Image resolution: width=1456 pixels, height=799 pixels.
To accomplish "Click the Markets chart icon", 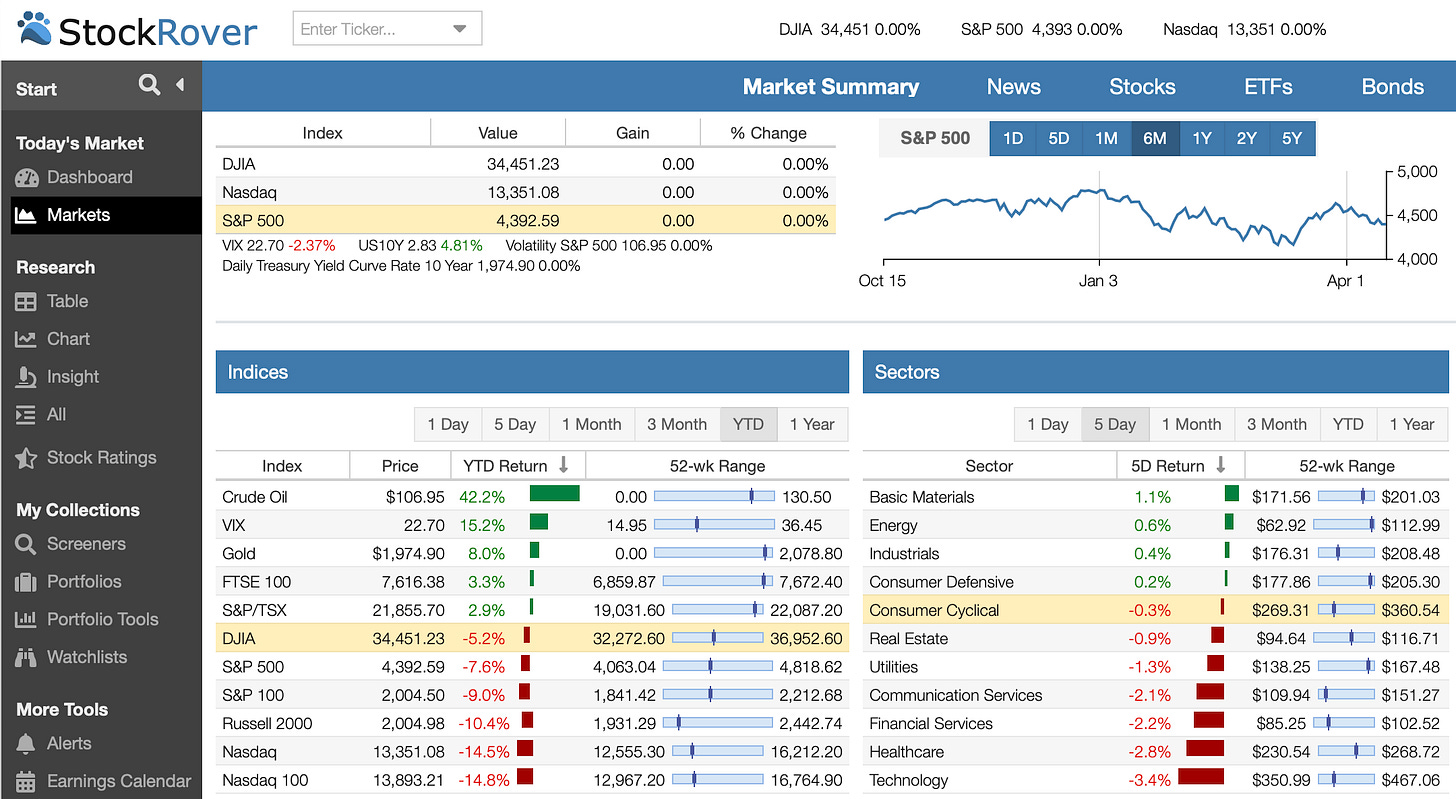I will click(x=26, y=215).
